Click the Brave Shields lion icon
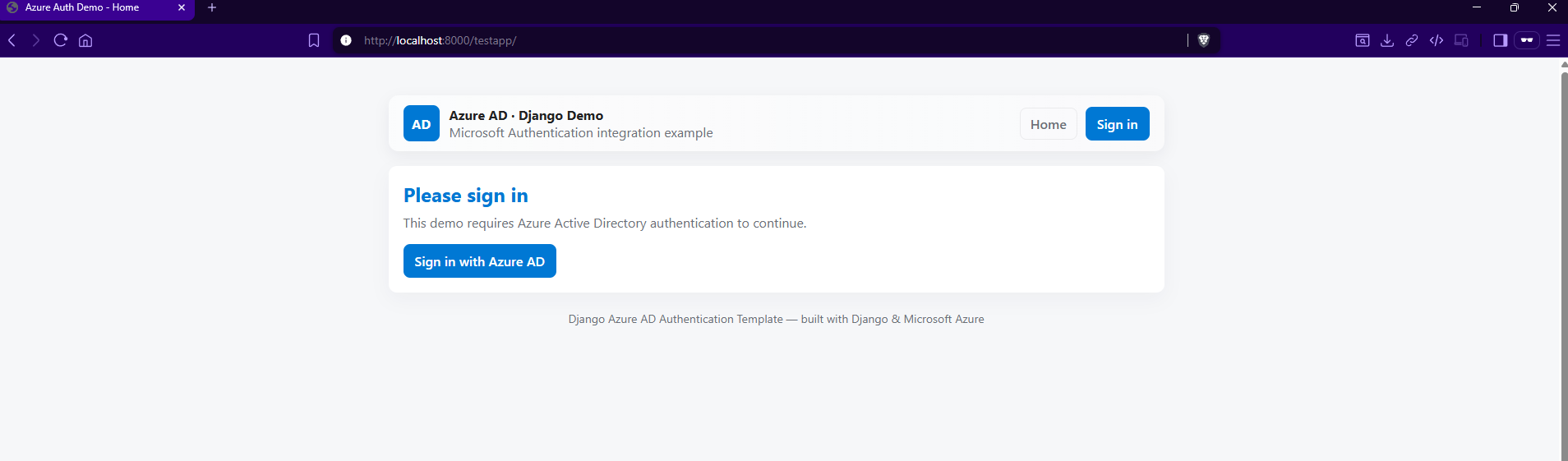The image size is (1568, 461). click(x=1204, y=40)
